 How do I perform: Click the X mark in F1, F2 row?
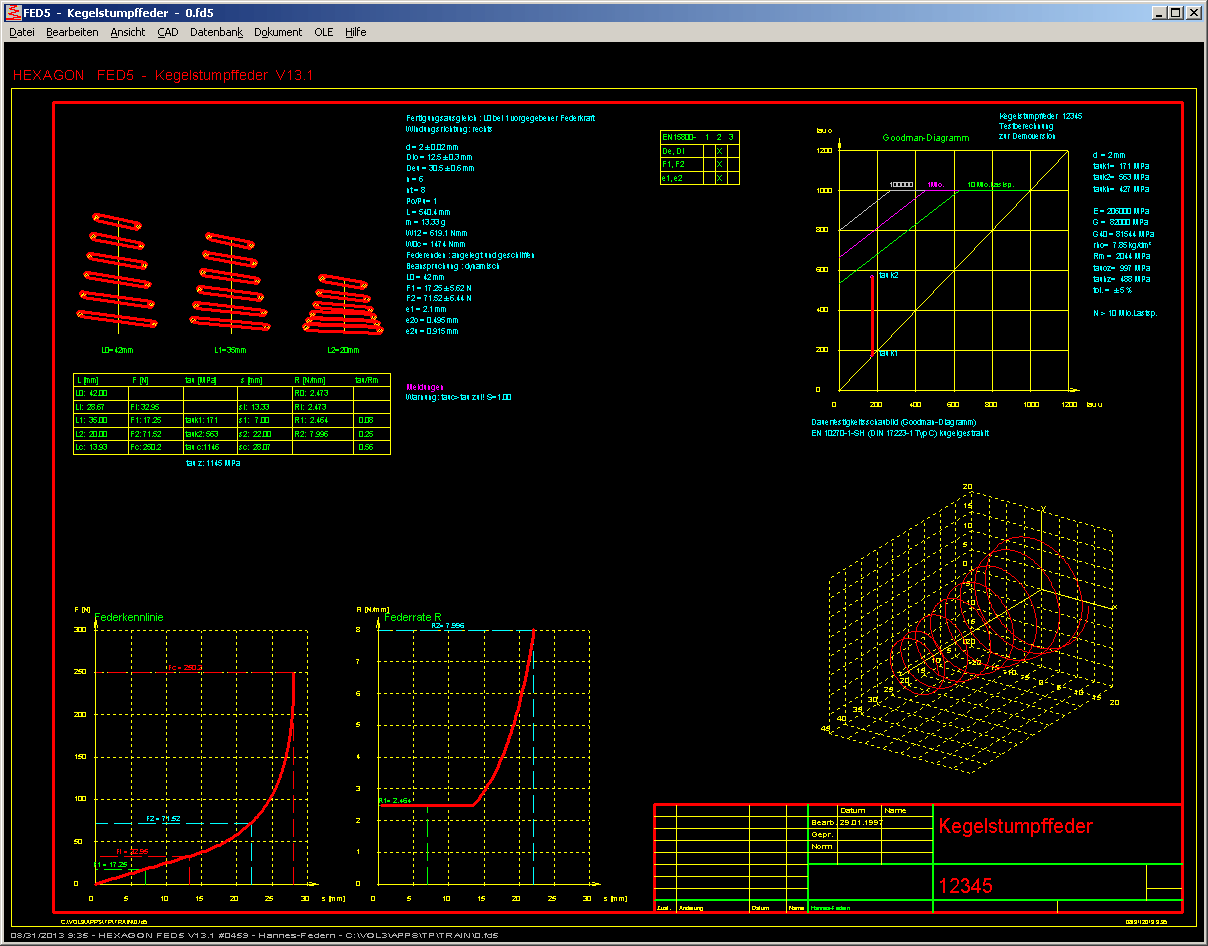(x=718, y=164)
